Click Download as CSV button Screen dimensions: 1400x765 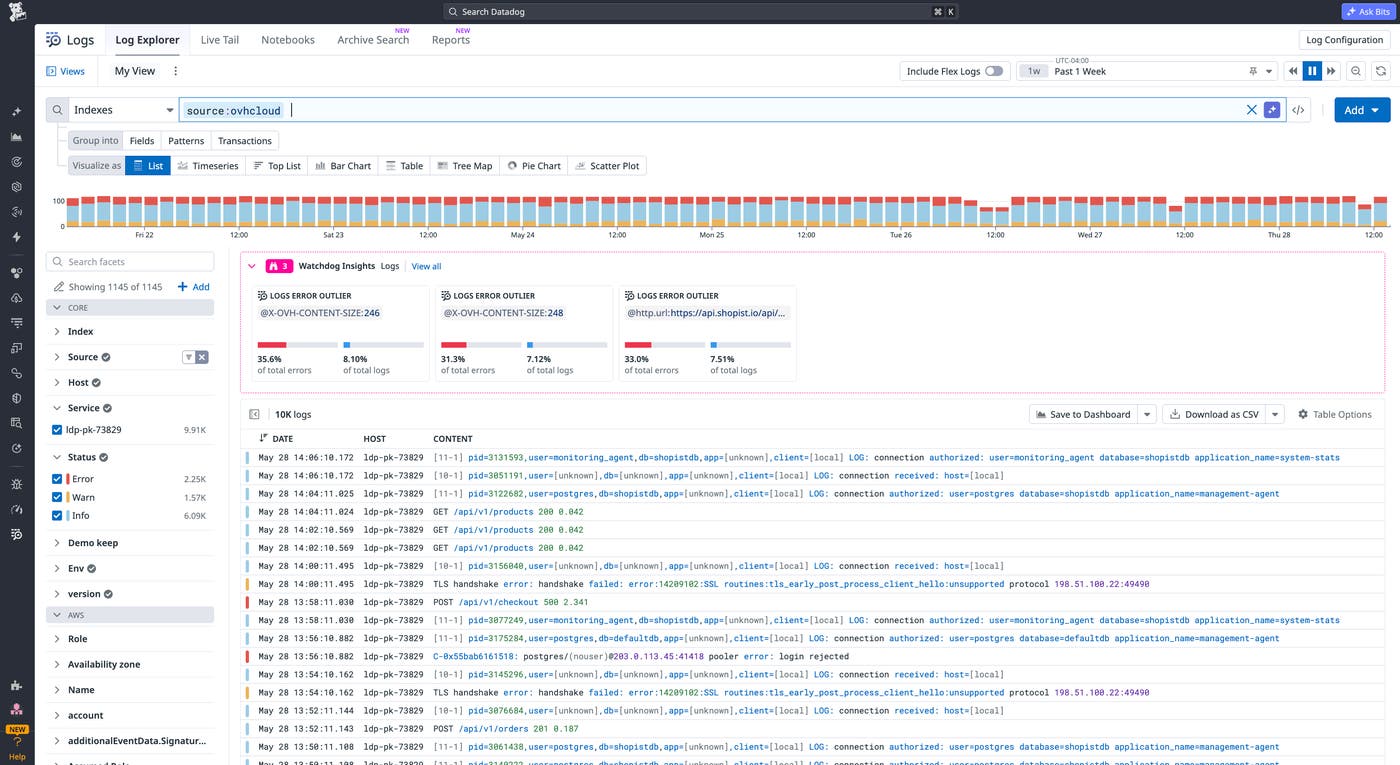pyautogui.click(x=1215, y=414)
